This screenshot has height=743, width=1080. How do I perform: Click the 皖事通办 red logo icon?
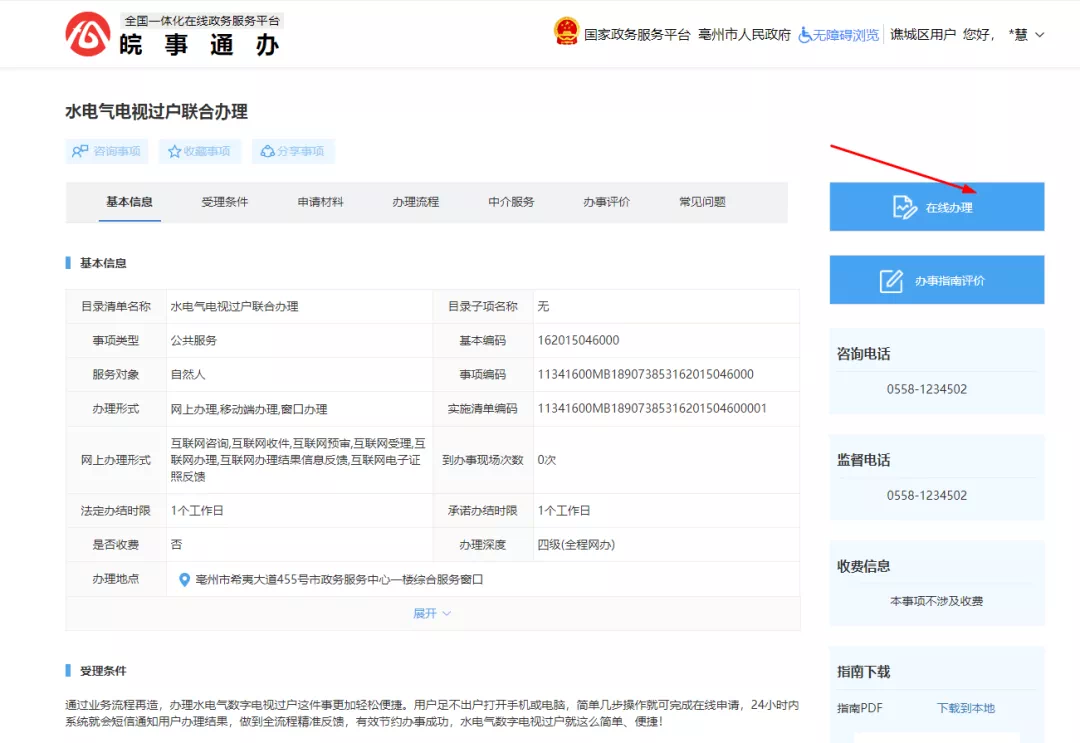click(88, 34)
